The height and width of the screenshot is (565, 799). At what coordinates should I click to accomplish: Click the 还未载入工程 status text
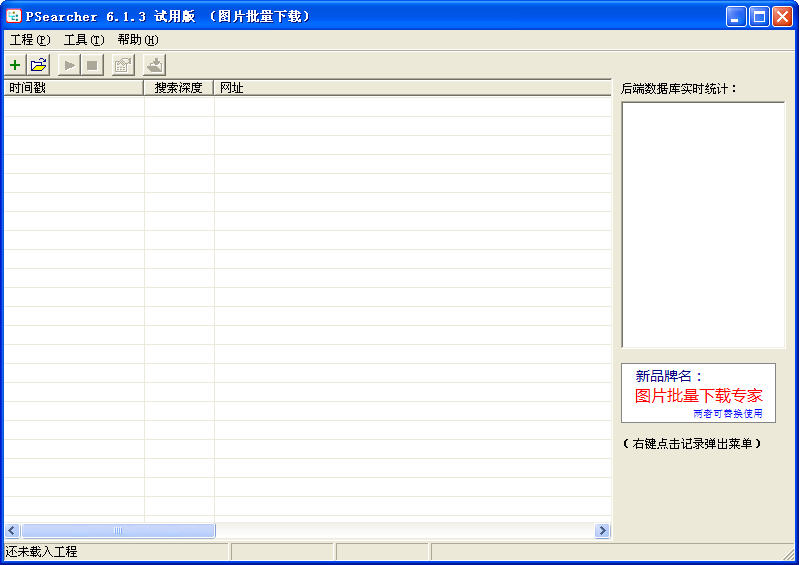[41, 552]
